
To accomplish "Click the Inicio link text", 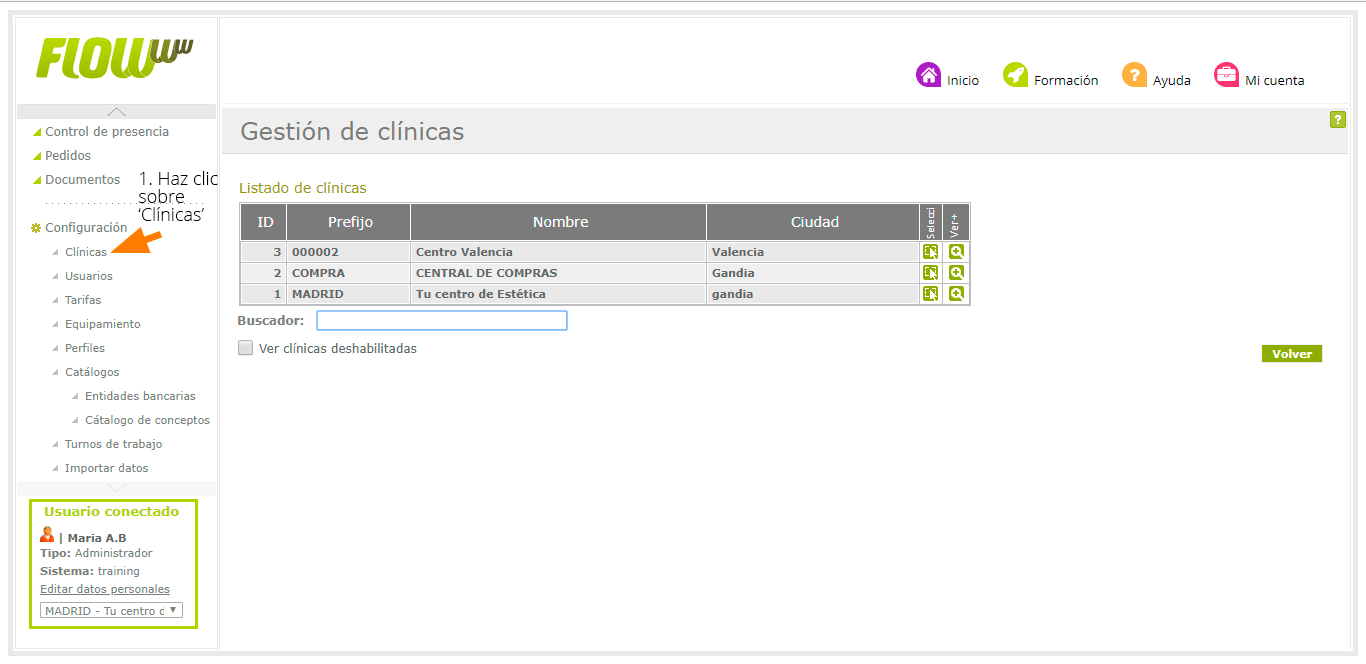I will [x=963, y=80].
